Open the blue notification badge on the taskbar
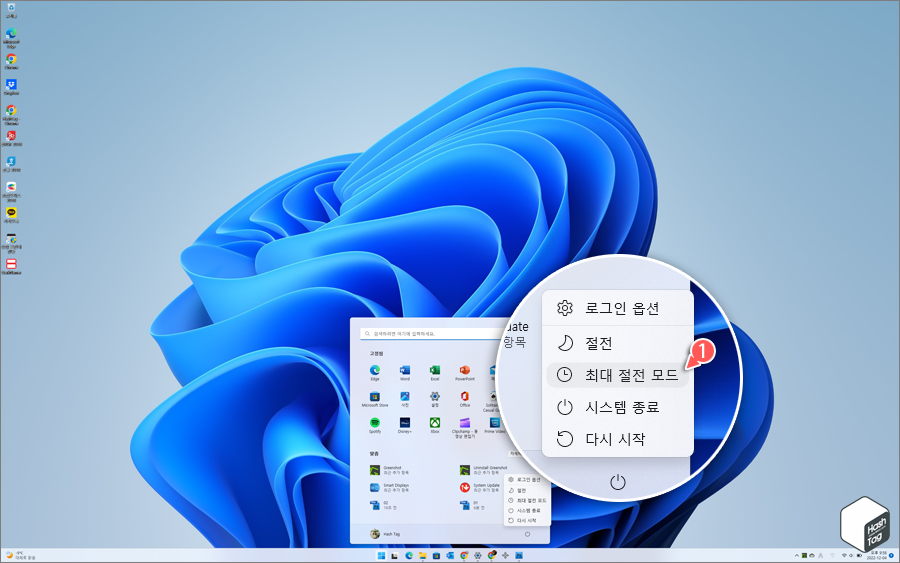This screenshot has width=900, height=563. 891,556
